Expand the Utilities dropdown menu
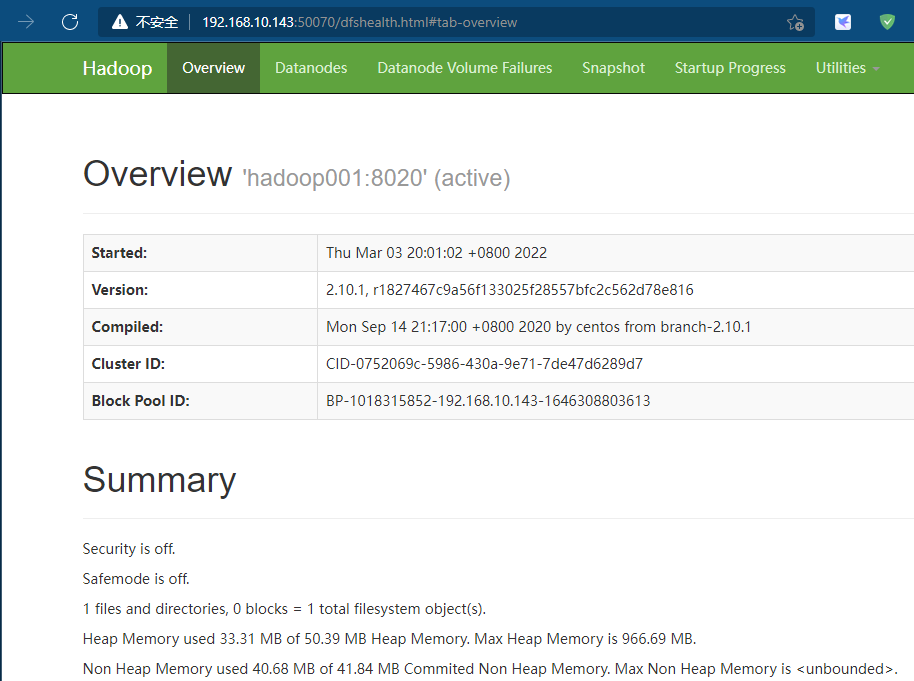 point(847,68)
